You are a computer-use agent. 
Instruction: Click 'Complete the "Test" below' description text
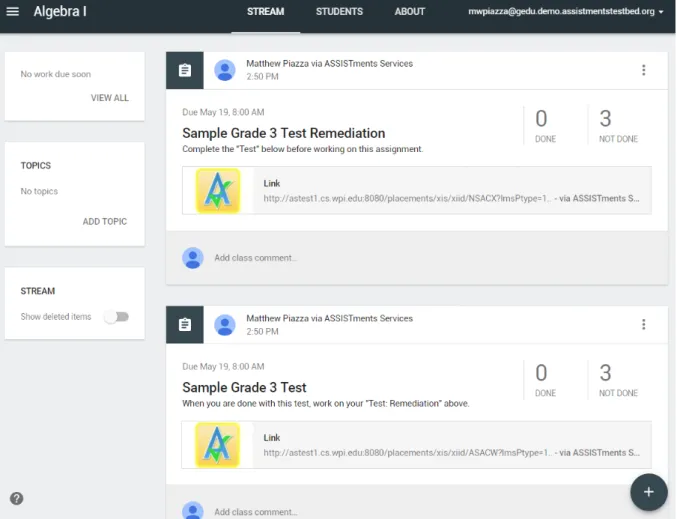(x=302, y=149)
